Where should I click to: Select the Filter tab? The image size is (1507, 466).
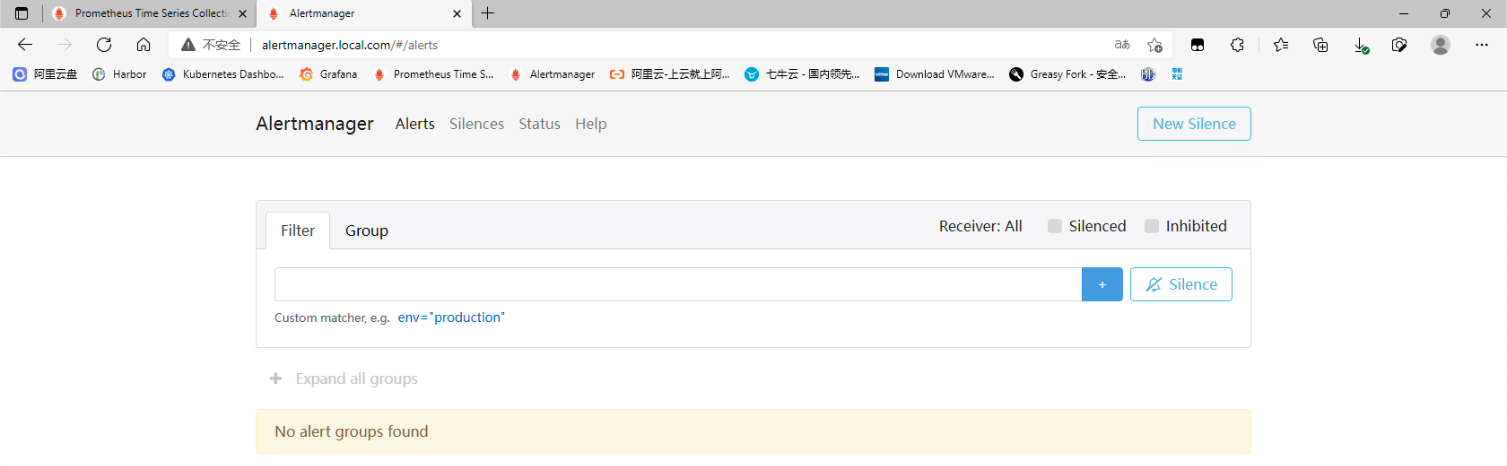(x=298, y=230)
